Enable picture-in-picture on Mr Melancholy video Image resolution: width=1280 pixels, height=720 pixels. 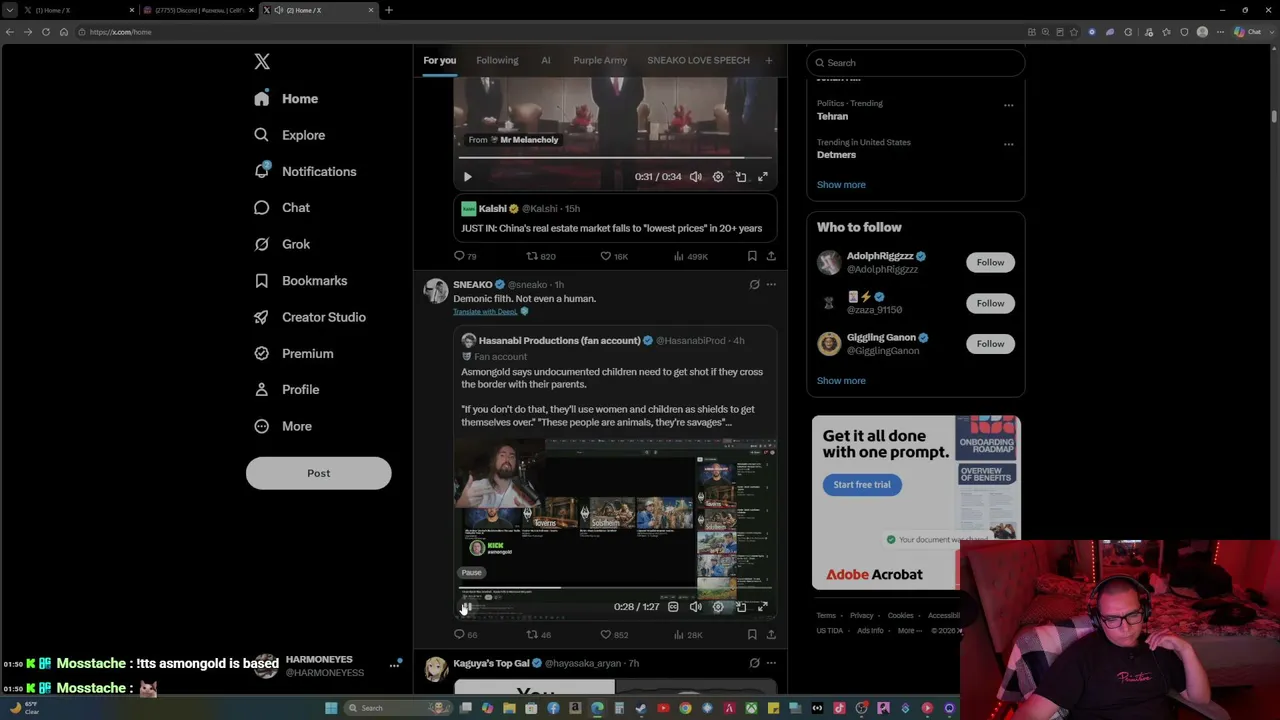point(741,177)
